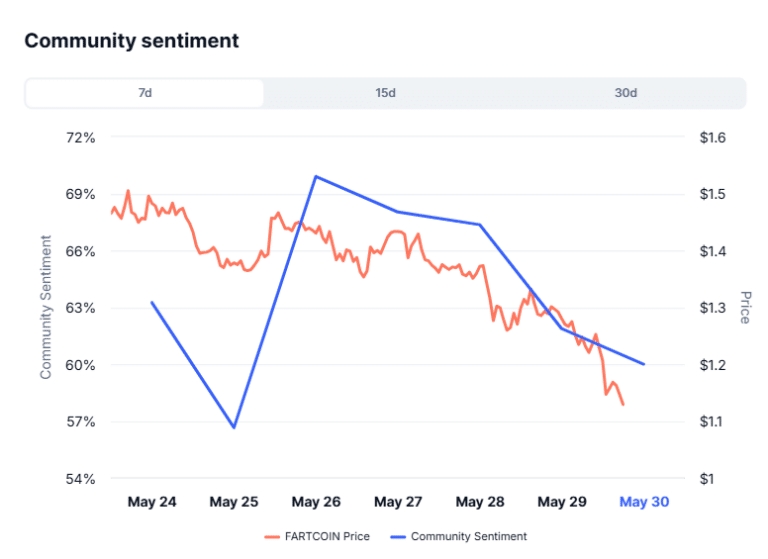This screenshot has height=559, width=768.
Task: Click the $1.6 price axis label
Action: 716,137
